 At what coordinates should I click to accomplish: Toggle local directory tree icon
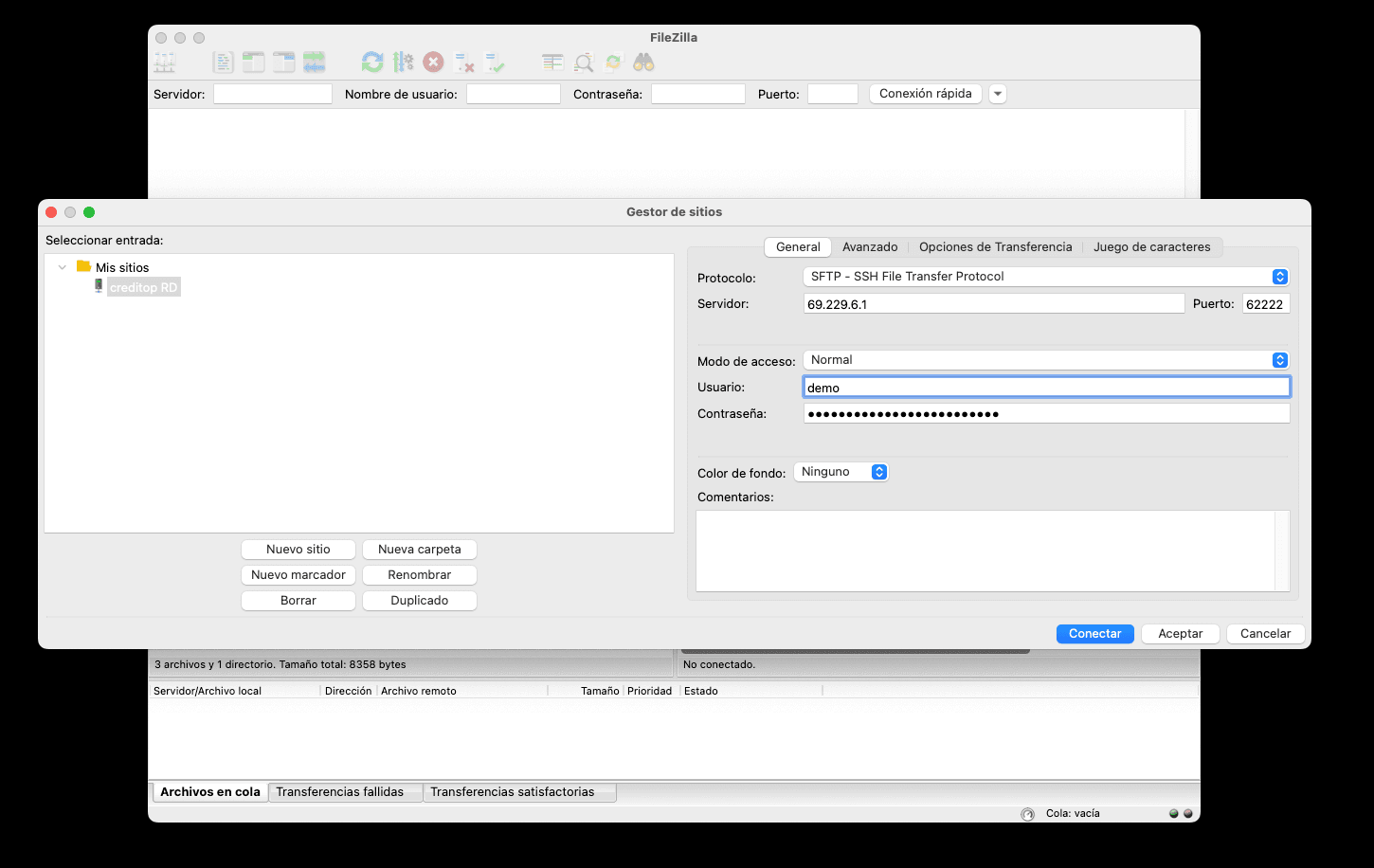pyautogui.click(x=253, y=63)
